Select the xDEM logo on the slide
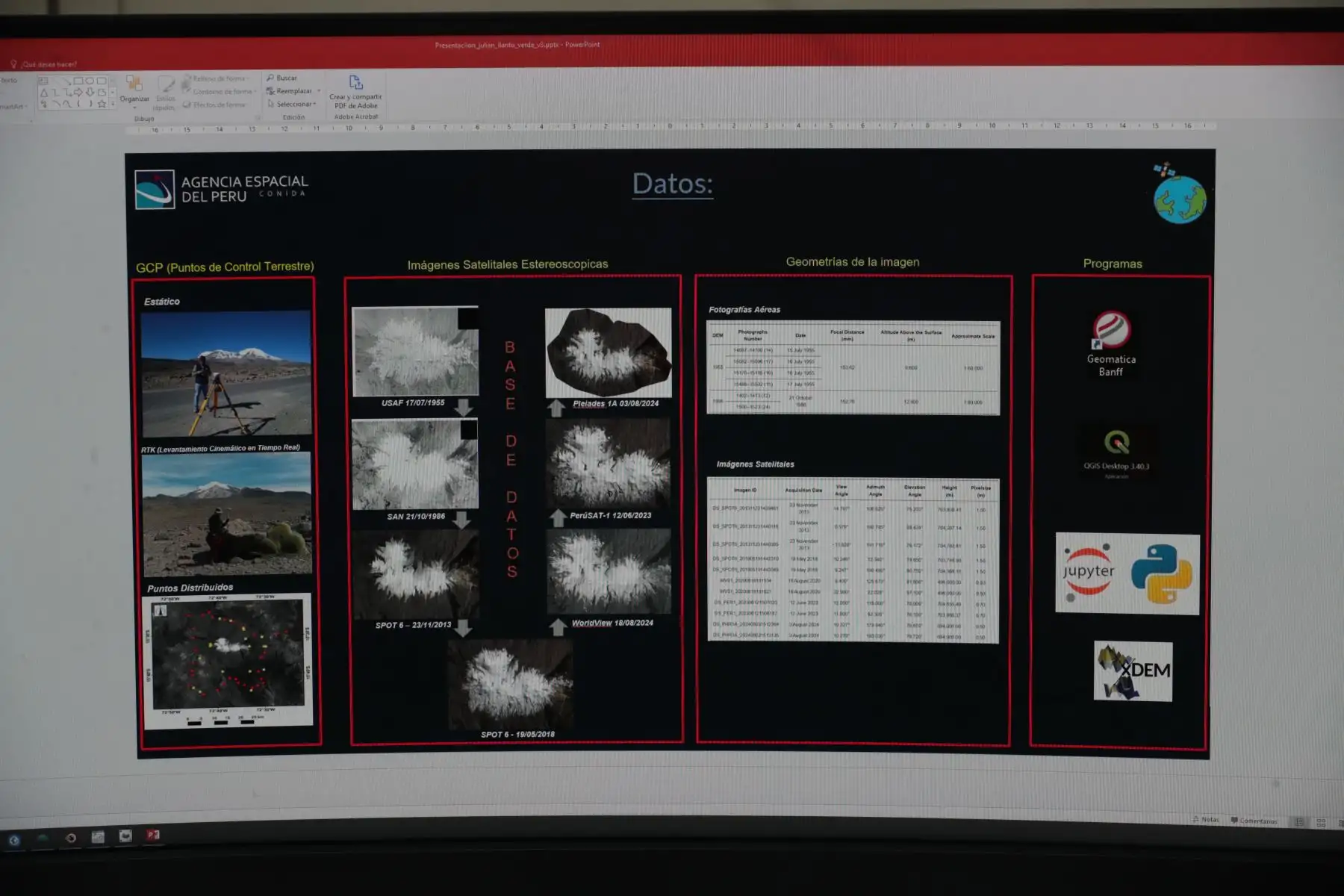The width and height of the screenshot is (1344, 896). coord(1133,671)
